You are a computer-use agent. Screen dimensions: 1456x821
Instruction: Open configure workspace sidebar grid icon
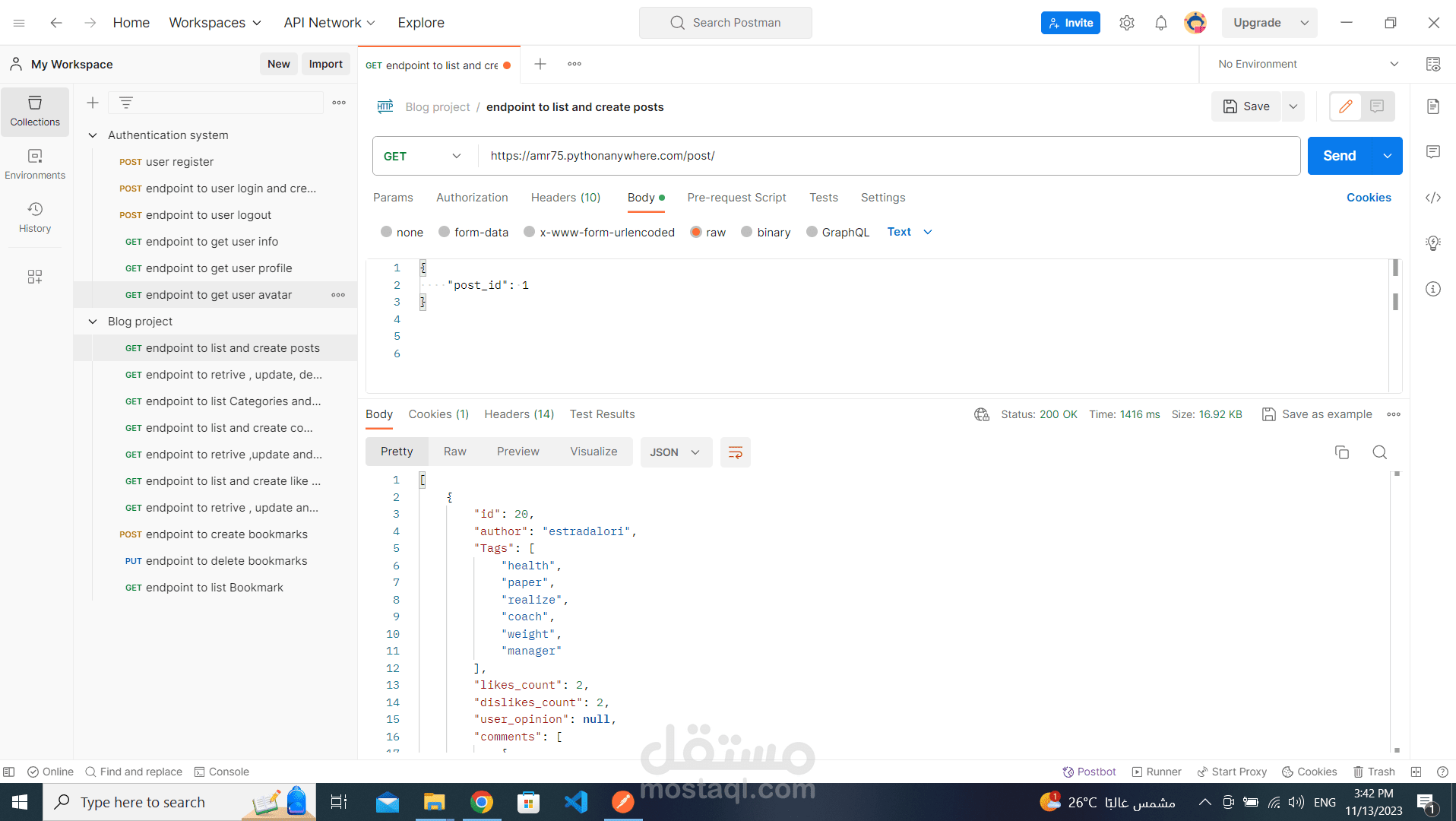pyautogui.click(x=35, y=277)
